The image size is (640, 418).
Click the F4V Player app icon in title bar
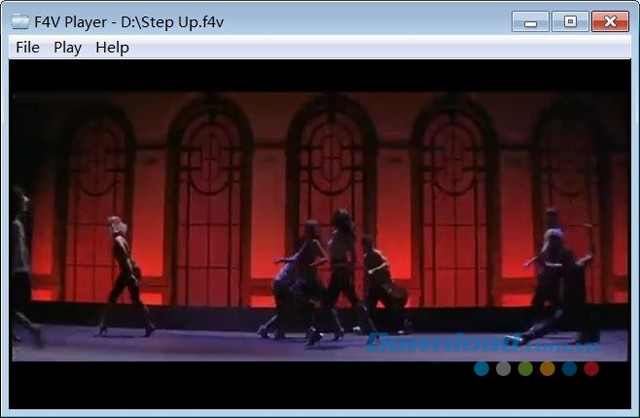20,21
